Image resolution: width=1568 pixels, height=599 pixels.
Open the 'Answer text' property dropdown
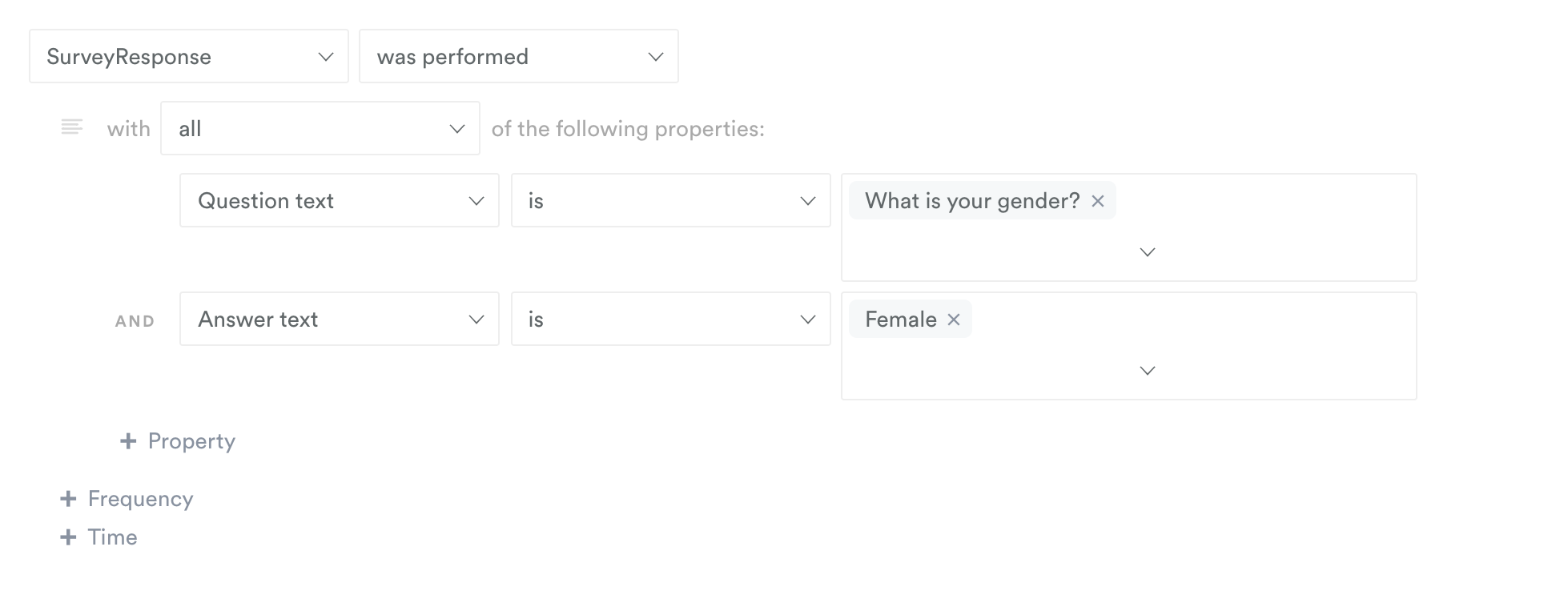coord(340,319)
